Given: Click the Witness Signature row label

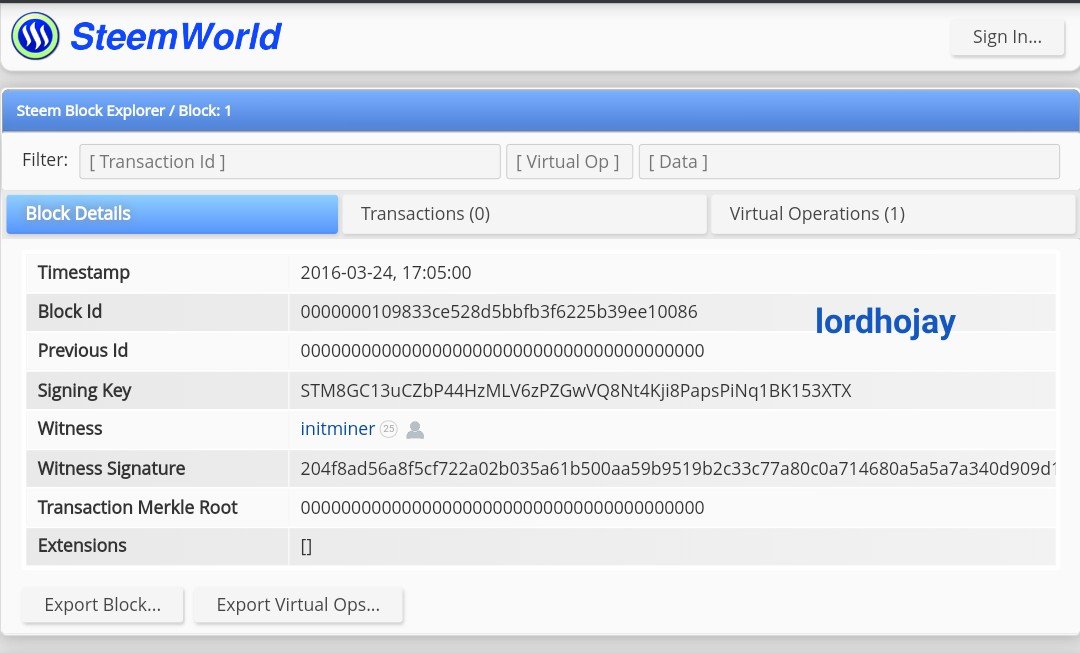Looking at the screenshot, I should point(112,468).
